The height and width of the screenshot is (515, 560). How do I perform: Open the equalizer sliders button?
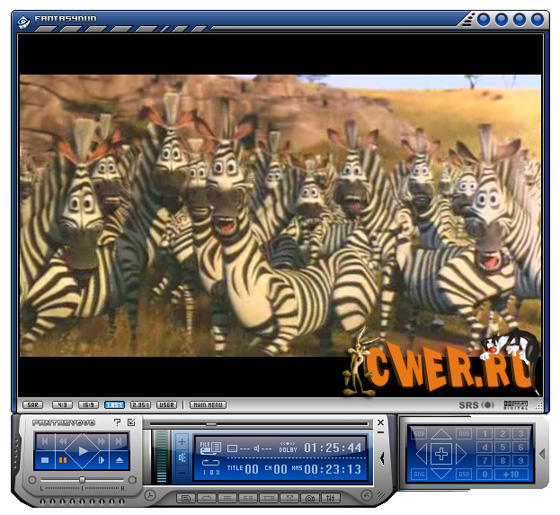pos(331,498)
